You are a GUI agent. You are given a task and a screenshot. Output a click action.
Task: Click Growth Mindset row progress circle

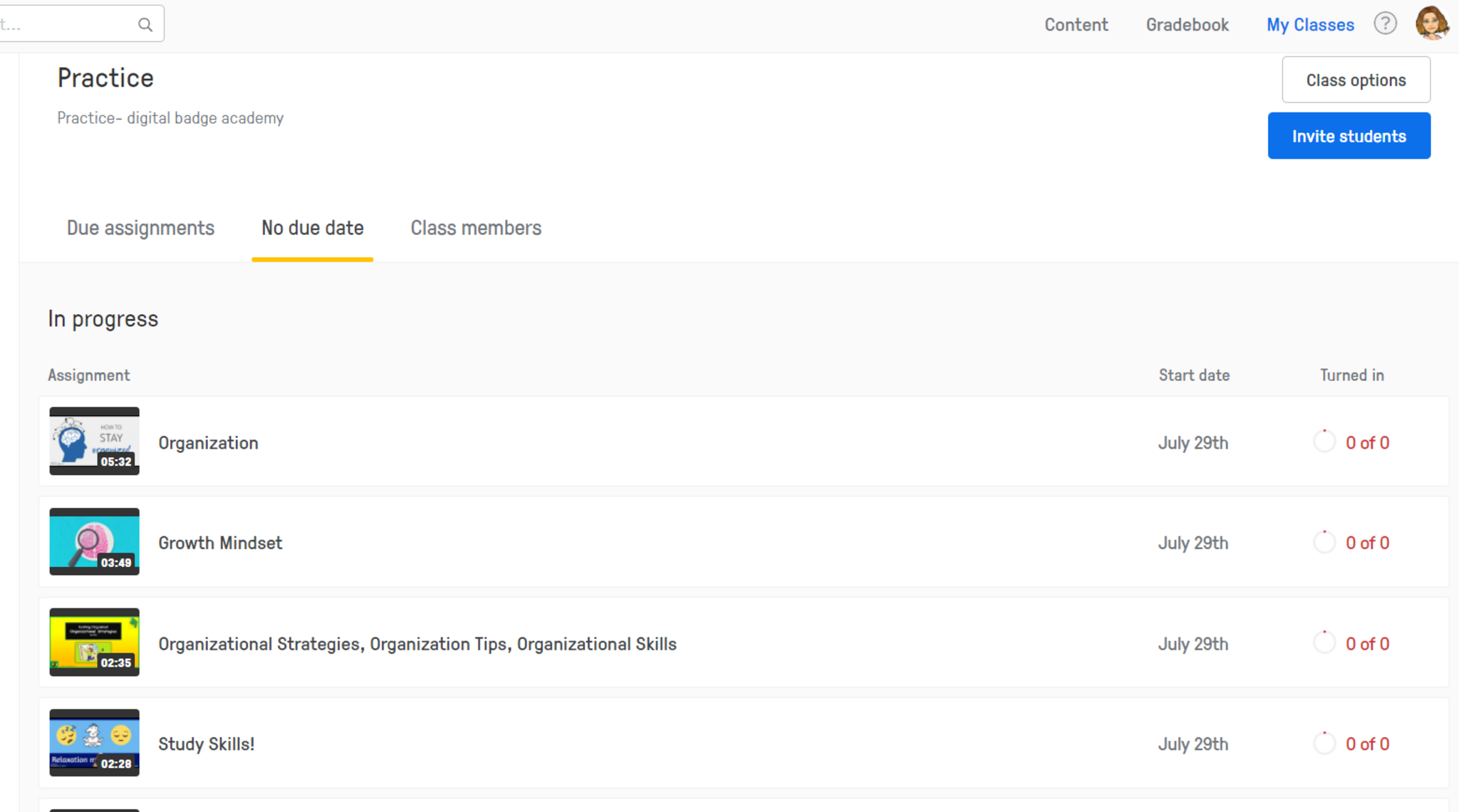click(1324, 542)
